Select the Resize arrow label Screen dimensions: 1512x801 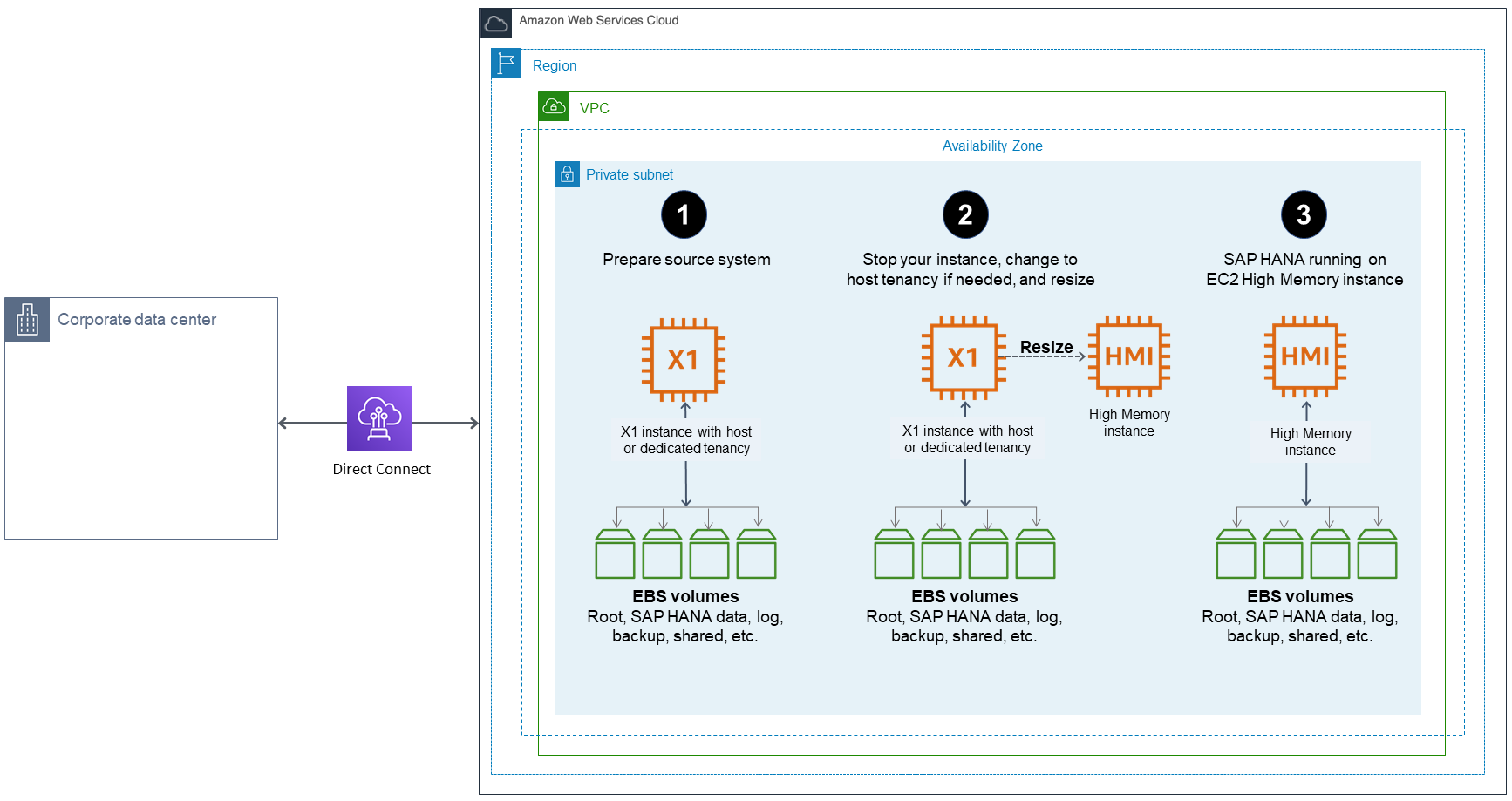point(1045,347)
